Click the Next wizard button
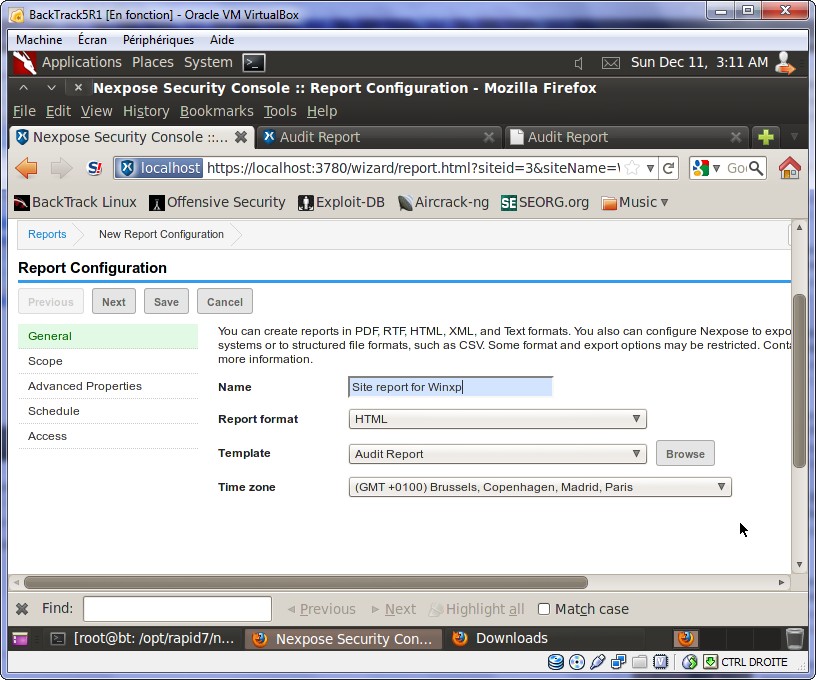This screenshot has width=816, height=680. (114, 302)
